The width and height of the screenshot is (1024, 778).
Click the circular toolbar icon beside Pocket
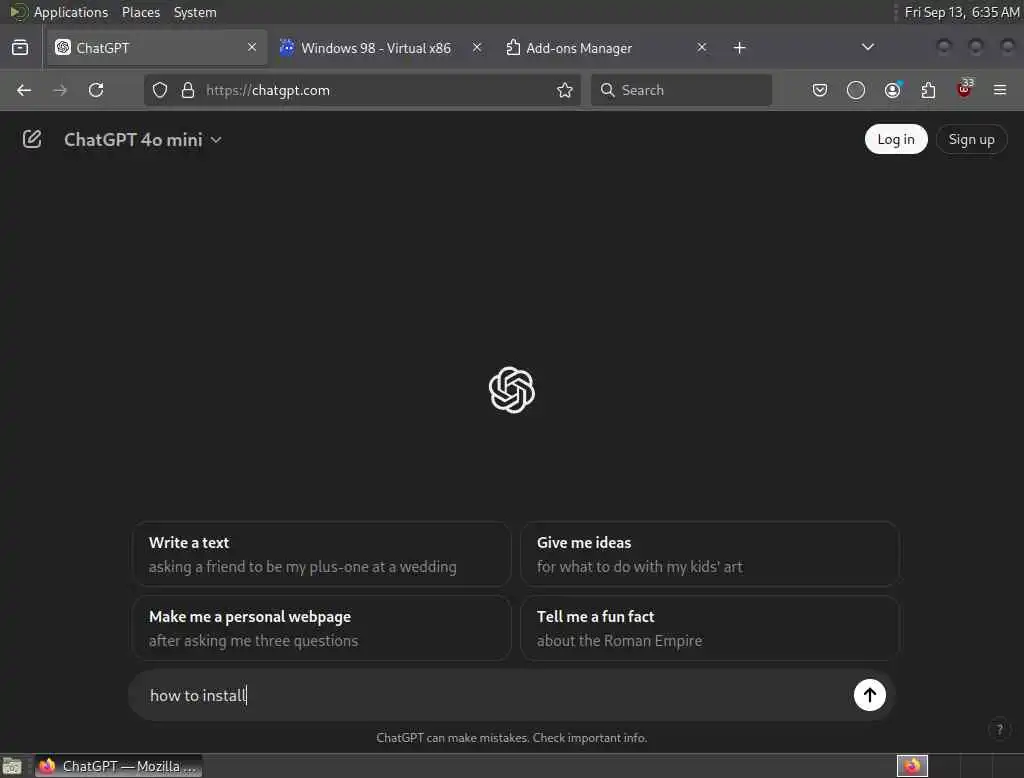click(x=856, y=90)
